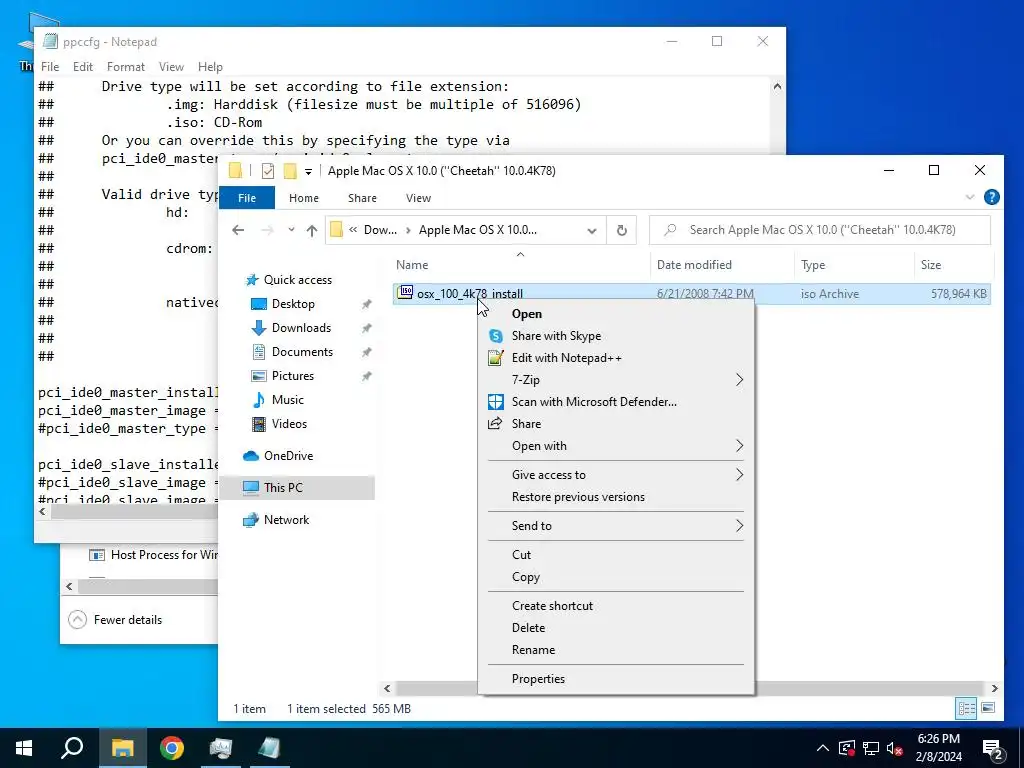Viewport: 1024px width, 768px height.
Task: Click the Notepad++ icon in context menu
Action: (496, 358)
